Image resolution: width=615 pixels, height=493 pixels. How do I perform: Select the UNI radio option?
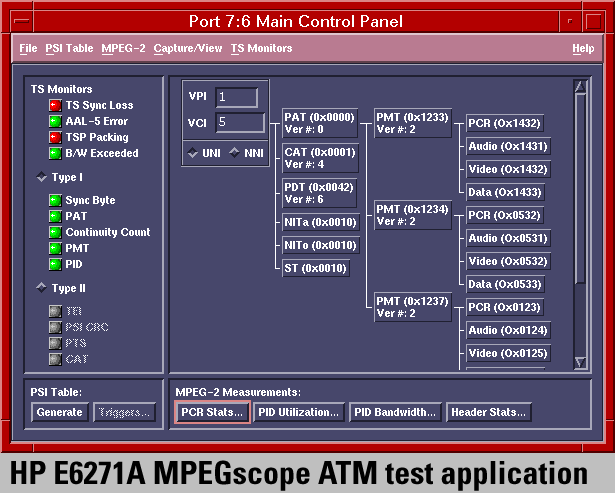coord(193,153)
